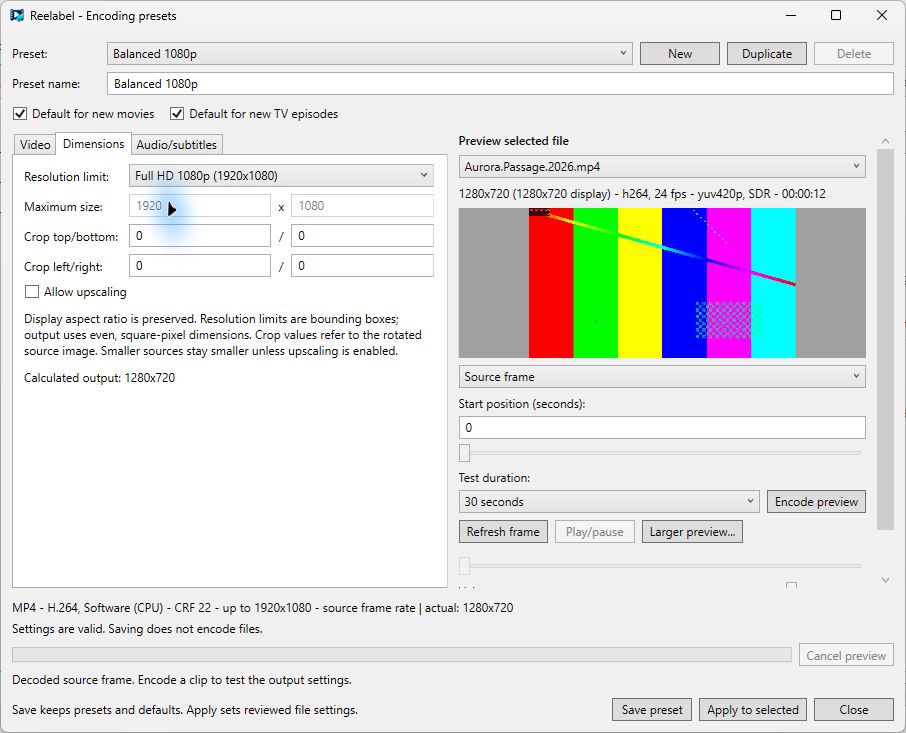
Task: Click the Close button at the bottom
Action: [853, 709]
